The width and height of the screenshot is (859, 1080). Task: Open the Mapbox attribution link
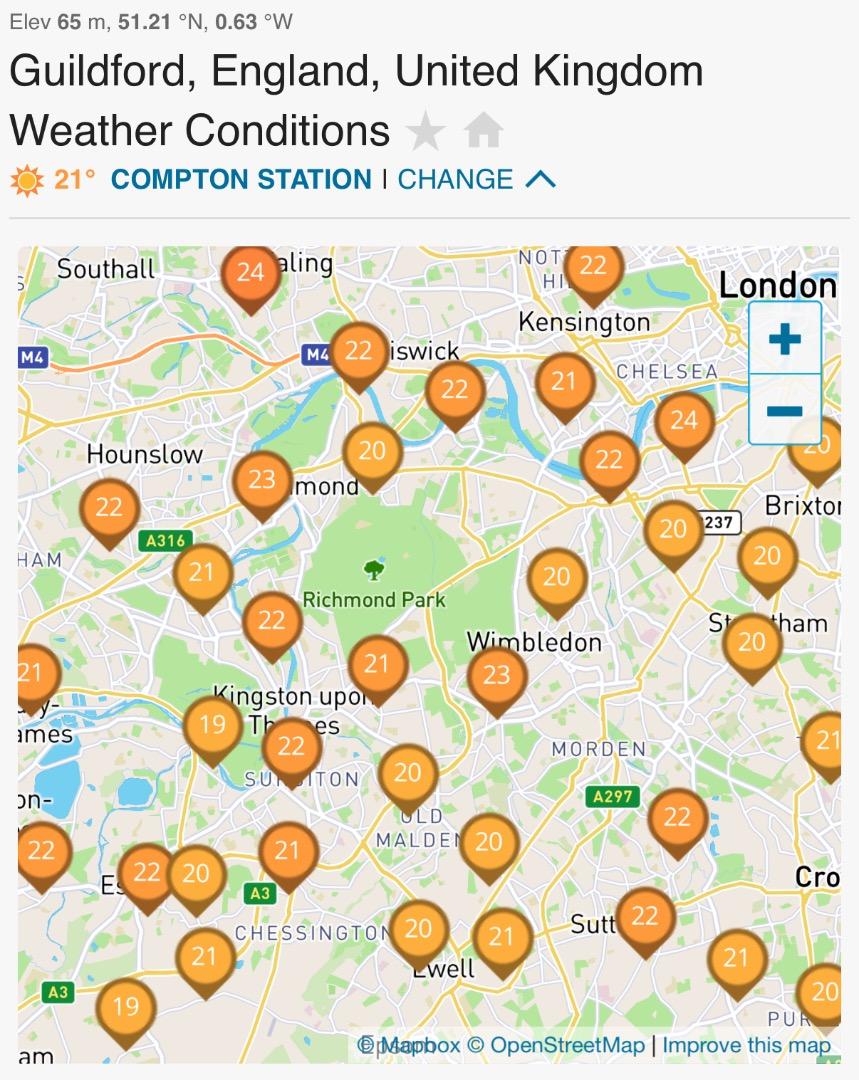(x=409, y=1045)
